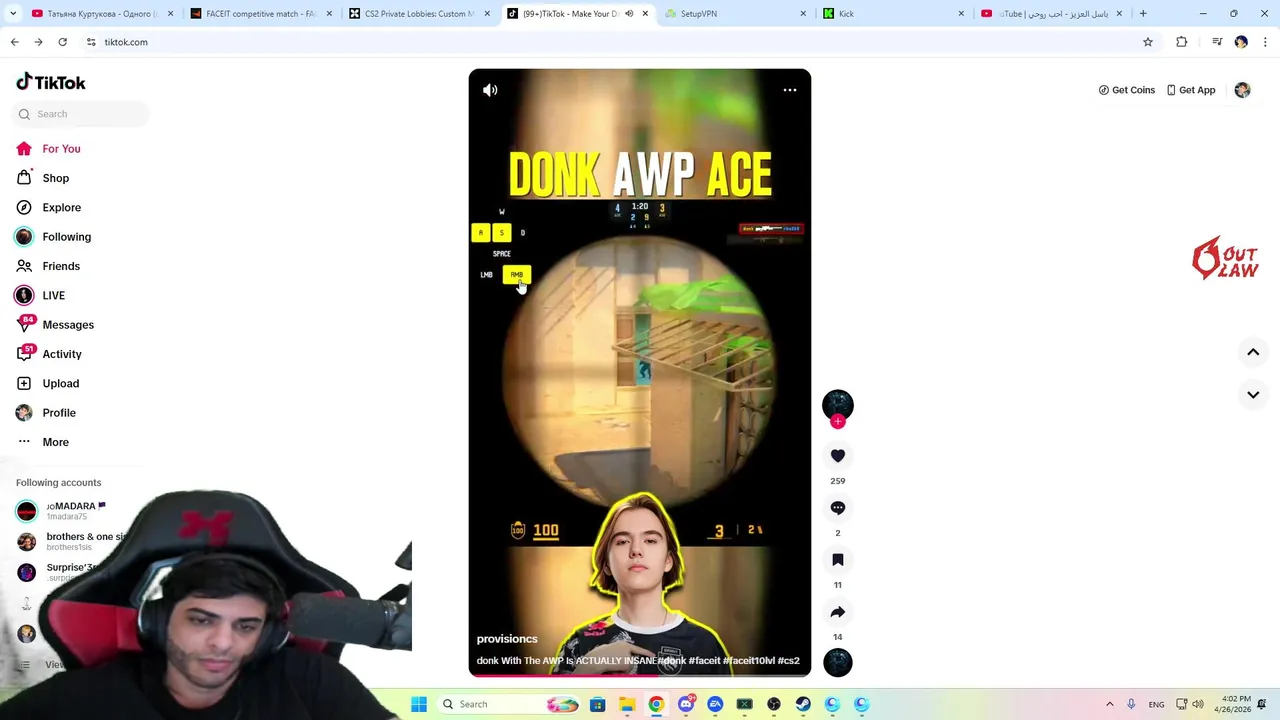The height and width of the screenshot is (720, 1280).
Task: Open the sound disc icon below share
Action: tap(838, 662)
